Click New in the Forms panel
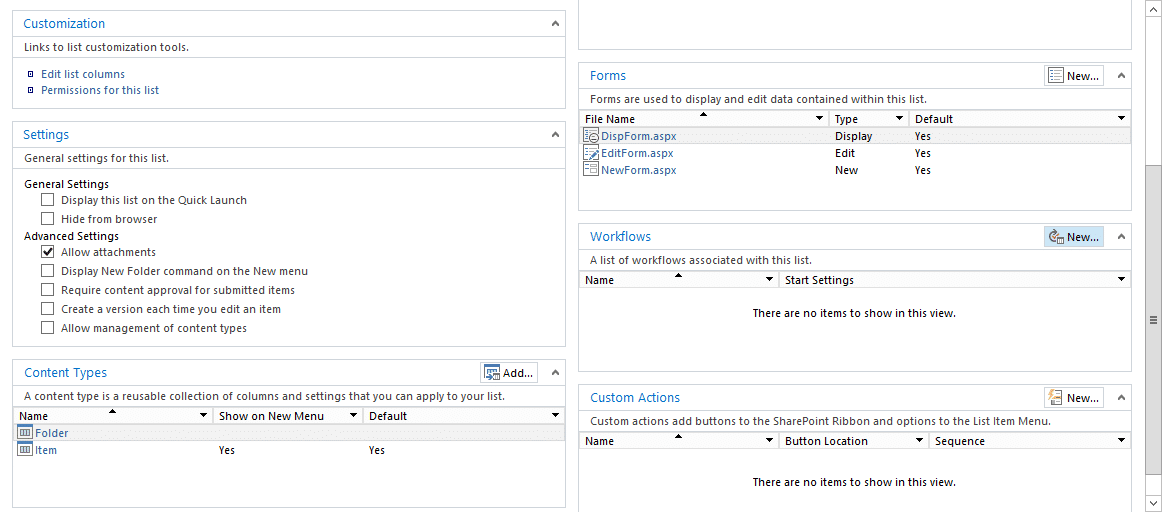This screenshot has height=512, width=1162. [1074, 76]
